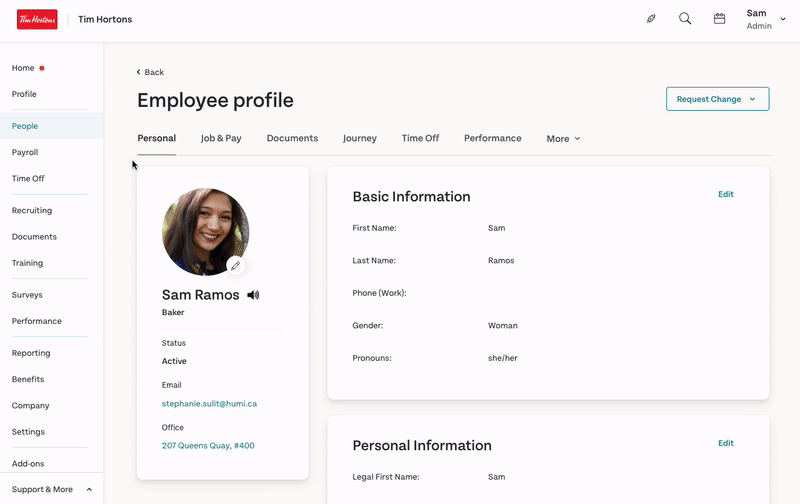Open the Request Change dropdown
This screenshot has width=800, height=504.
(x=717, y=99)
